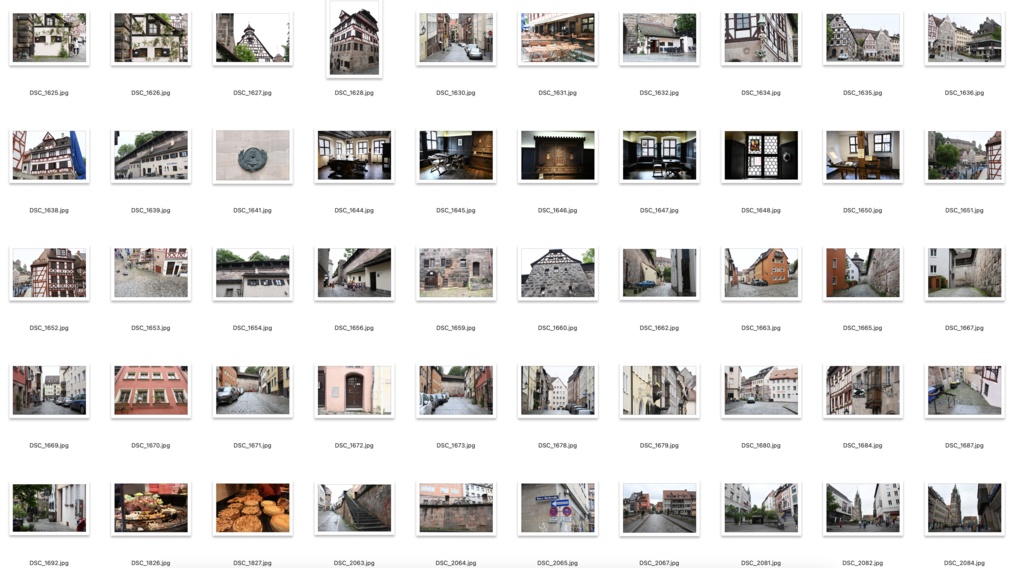Click the tall half-timbered house thumbnail DSC_1628.jpg
This screenshot has height=568, width=1024.
[x=354, y=38]
